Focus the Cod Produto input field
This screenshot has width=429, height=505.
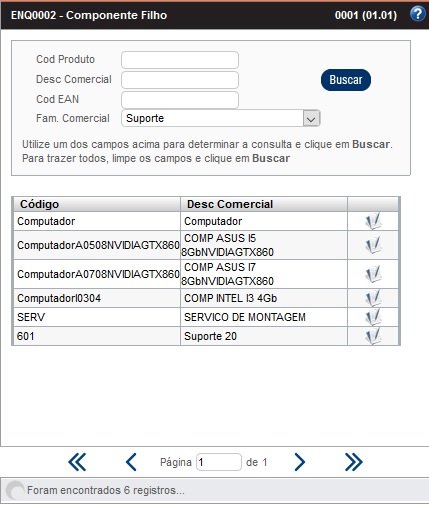tap(180, 60)
